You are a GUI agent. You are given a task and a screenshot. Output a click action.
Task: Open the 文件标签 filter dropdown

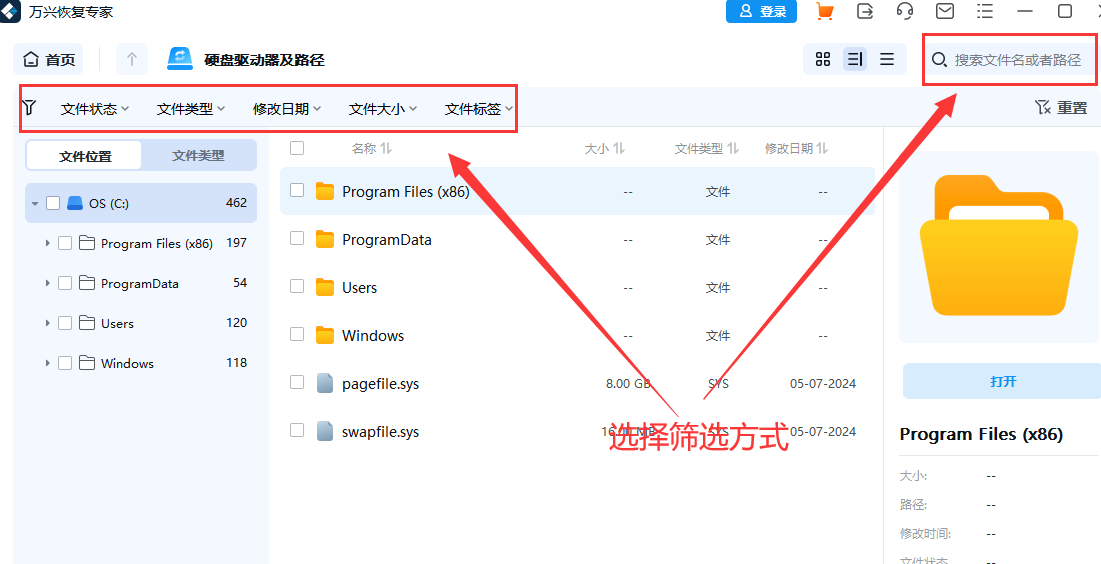coord(479,109)
